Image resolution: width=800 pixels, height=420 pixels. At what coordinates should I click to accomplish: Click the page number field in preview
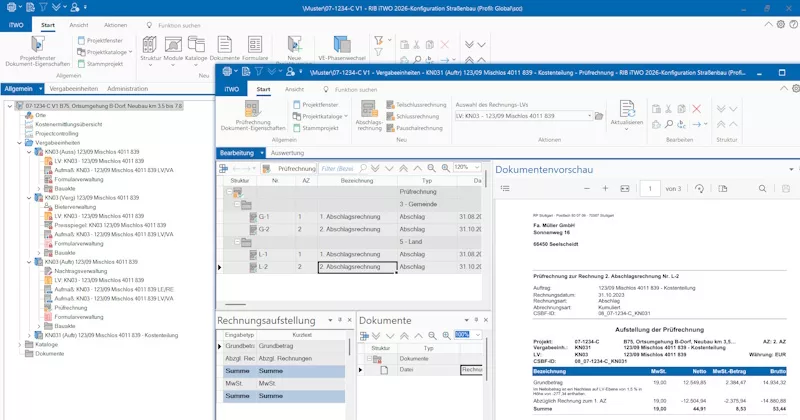click(x=650, y=189)
